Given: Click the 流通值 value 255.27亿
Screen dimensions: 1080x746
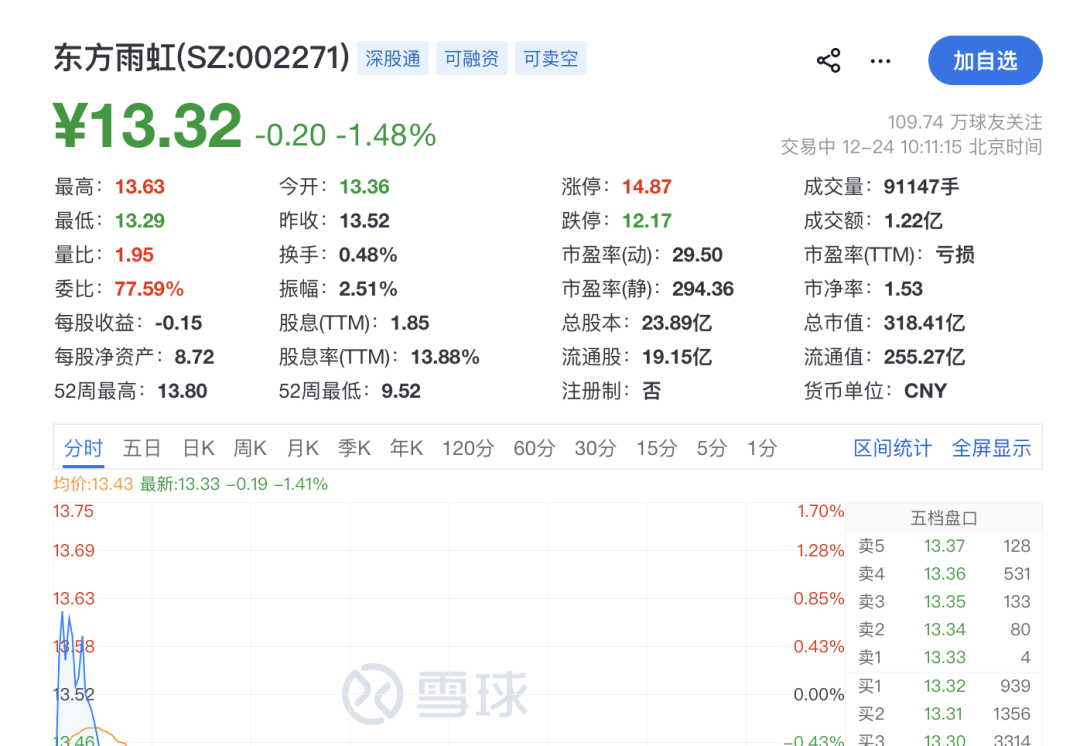Looking at the screenshot, I should click(x=924, y=357).
